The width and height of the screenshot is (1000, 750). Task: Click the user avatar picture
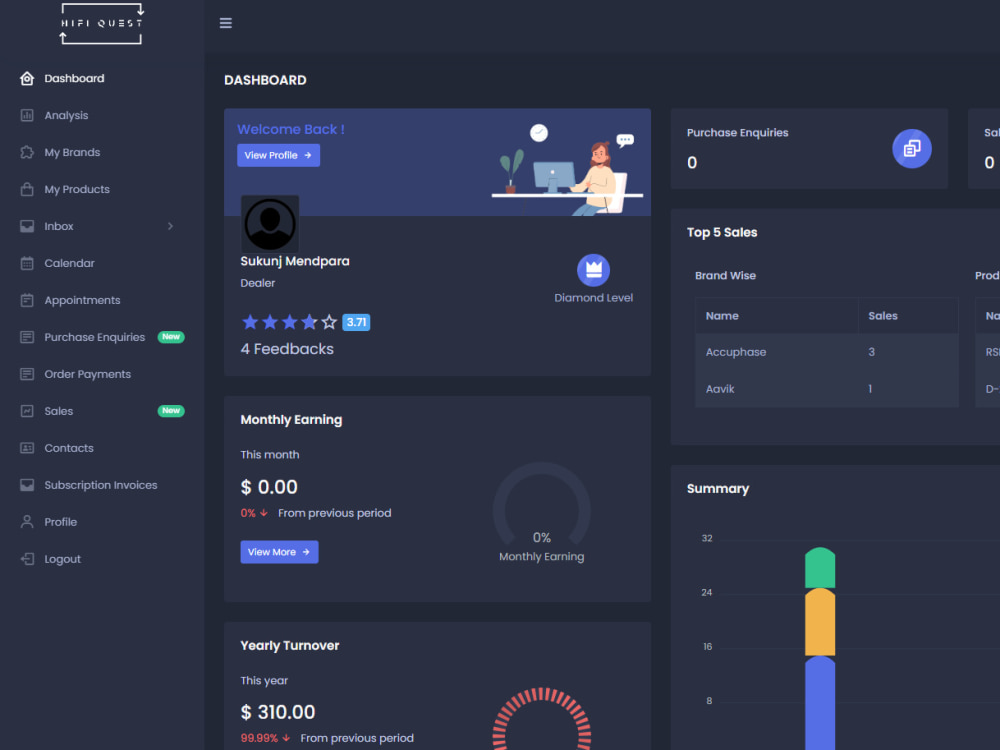coord(270,224)
